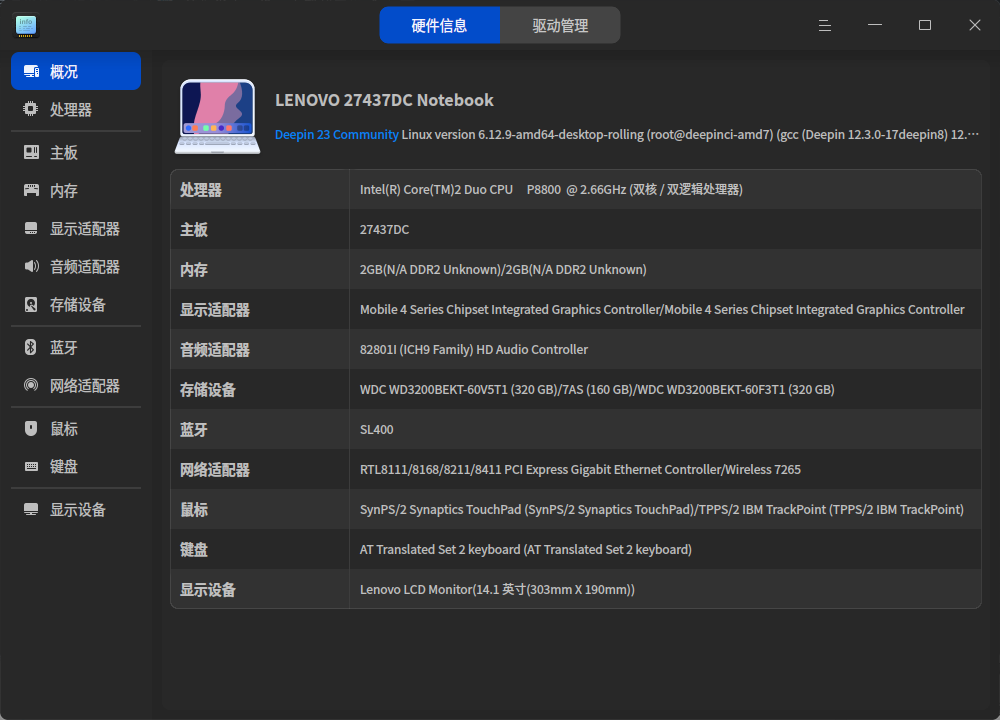Image resolution: width=1000 pixels, height=720 pixels.
Task: Click the 鼠标 mouse icon in sidebar
Action: pos(31,429)
